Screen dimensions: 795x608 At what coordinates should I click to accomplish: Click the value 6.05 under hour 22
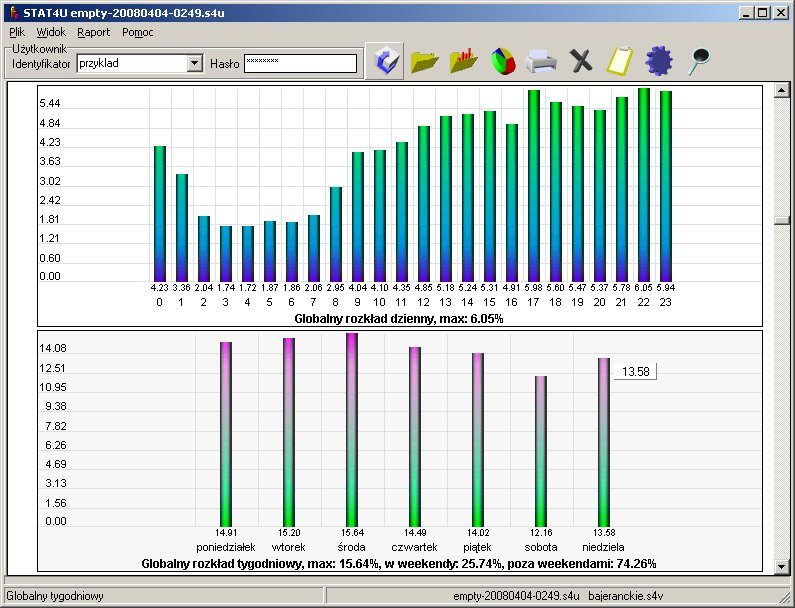point(643,288)
